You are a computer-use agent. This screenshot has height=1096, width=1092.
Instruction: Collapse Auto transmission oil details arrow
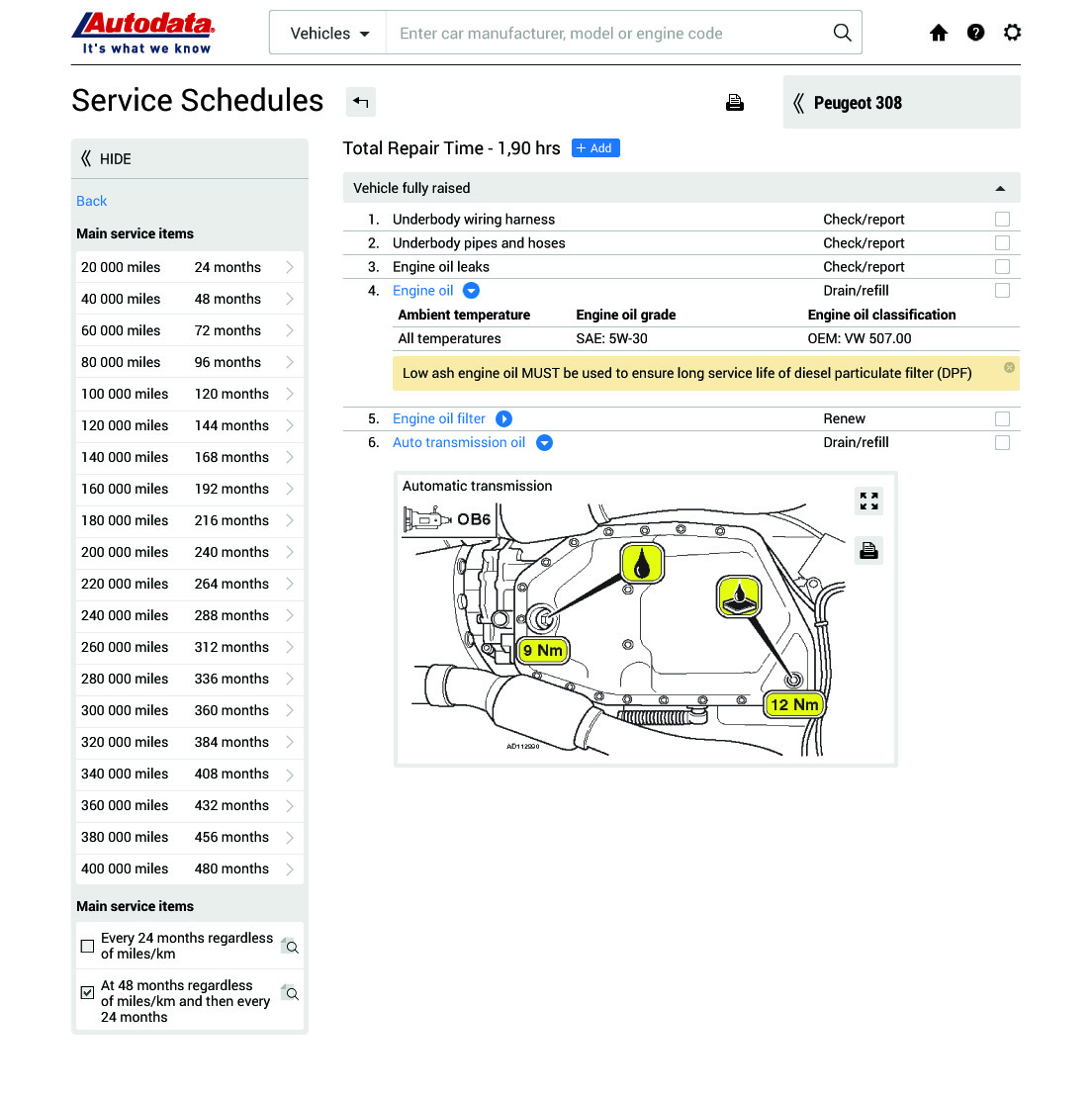[544, 442]
